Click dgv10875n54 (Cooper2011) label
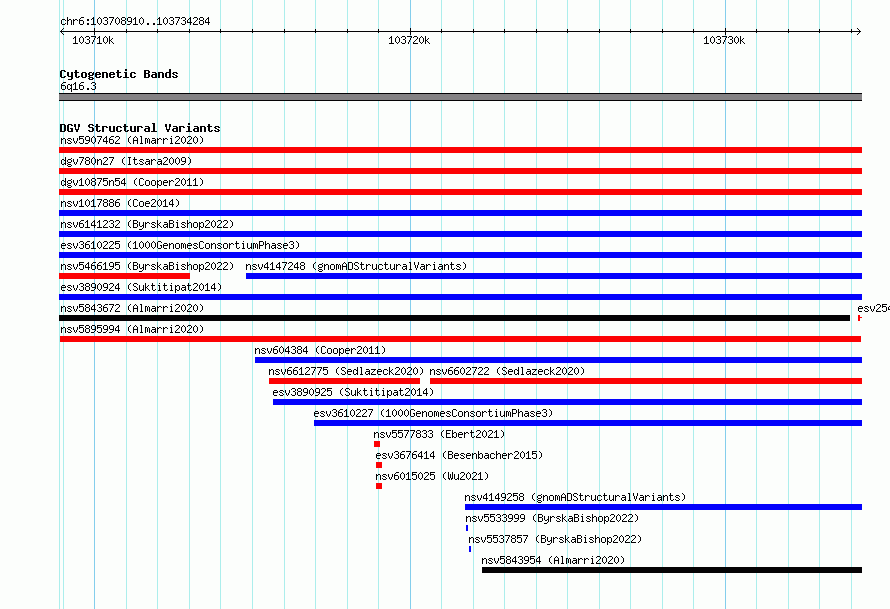 pos(132,182)
